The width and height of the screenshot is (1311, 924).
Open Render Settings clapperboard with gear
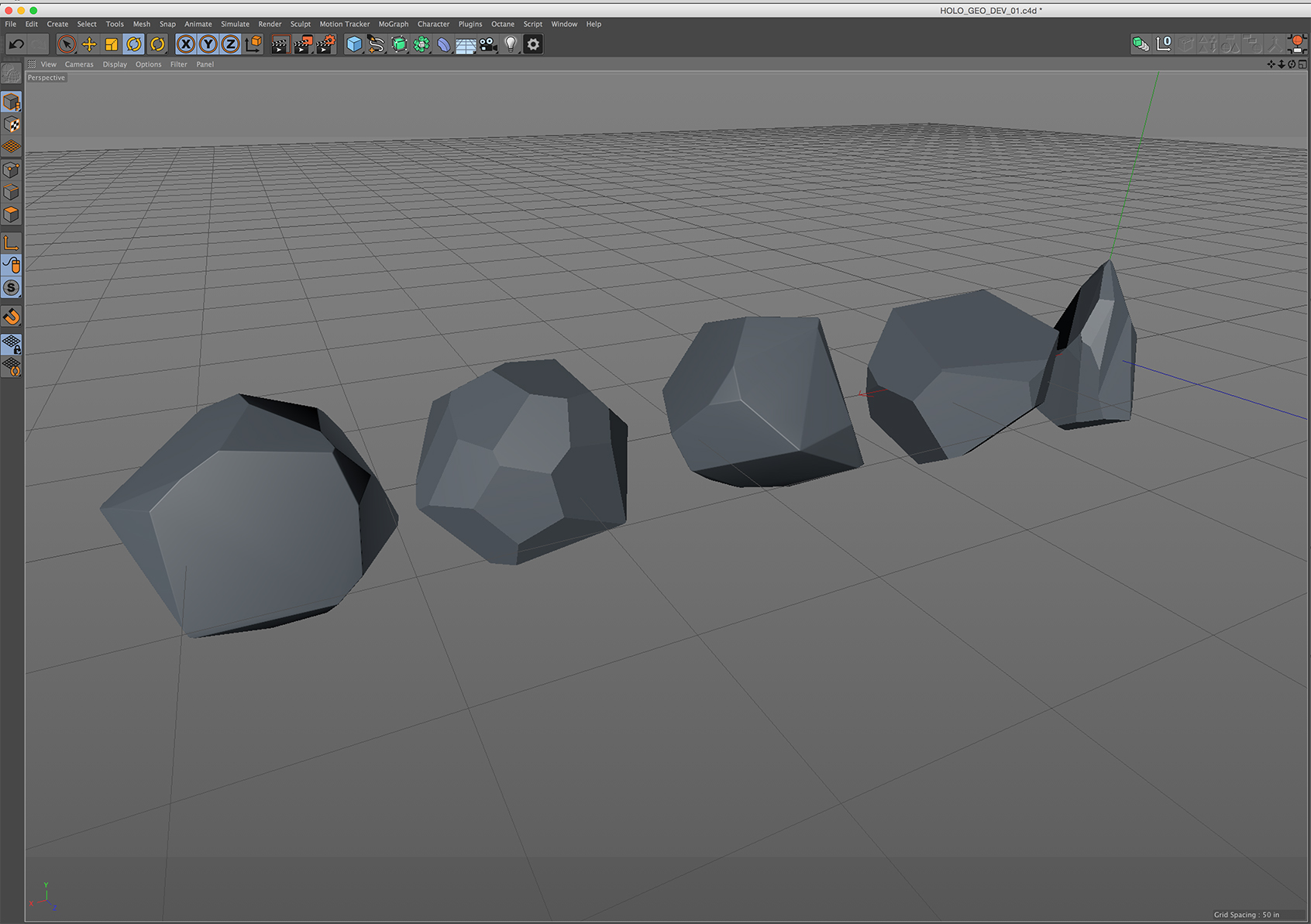pyautogui.click(x=326, y=44)
